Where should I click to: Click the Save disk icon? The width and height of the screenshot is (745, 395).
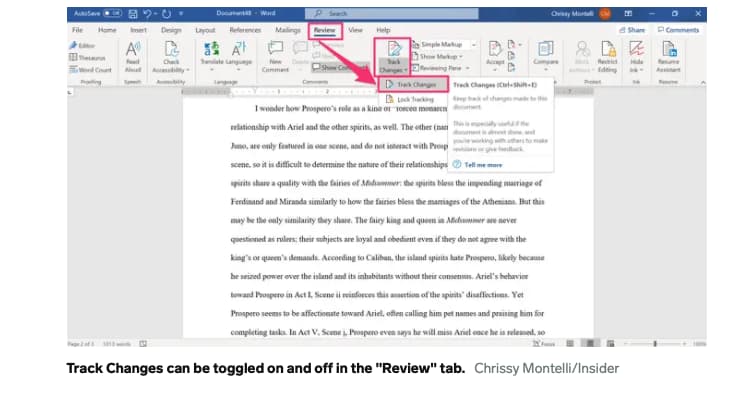[133, 14]
